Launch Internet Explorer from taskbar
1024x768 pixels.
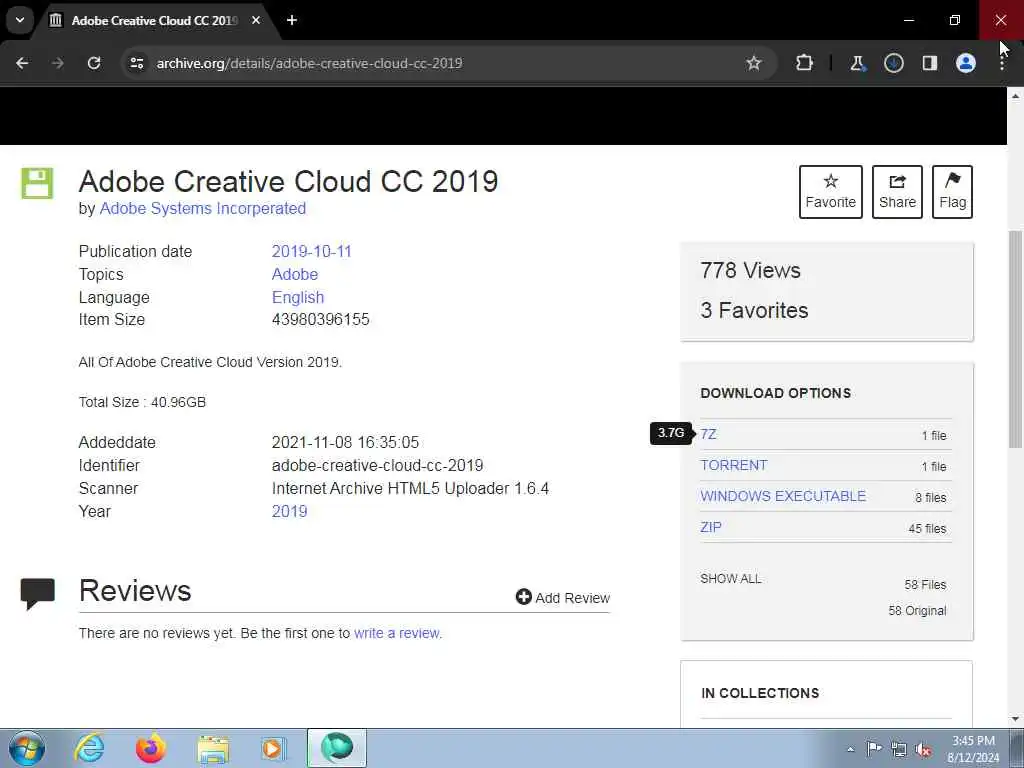pyautogui.click(x=88, y=748)
